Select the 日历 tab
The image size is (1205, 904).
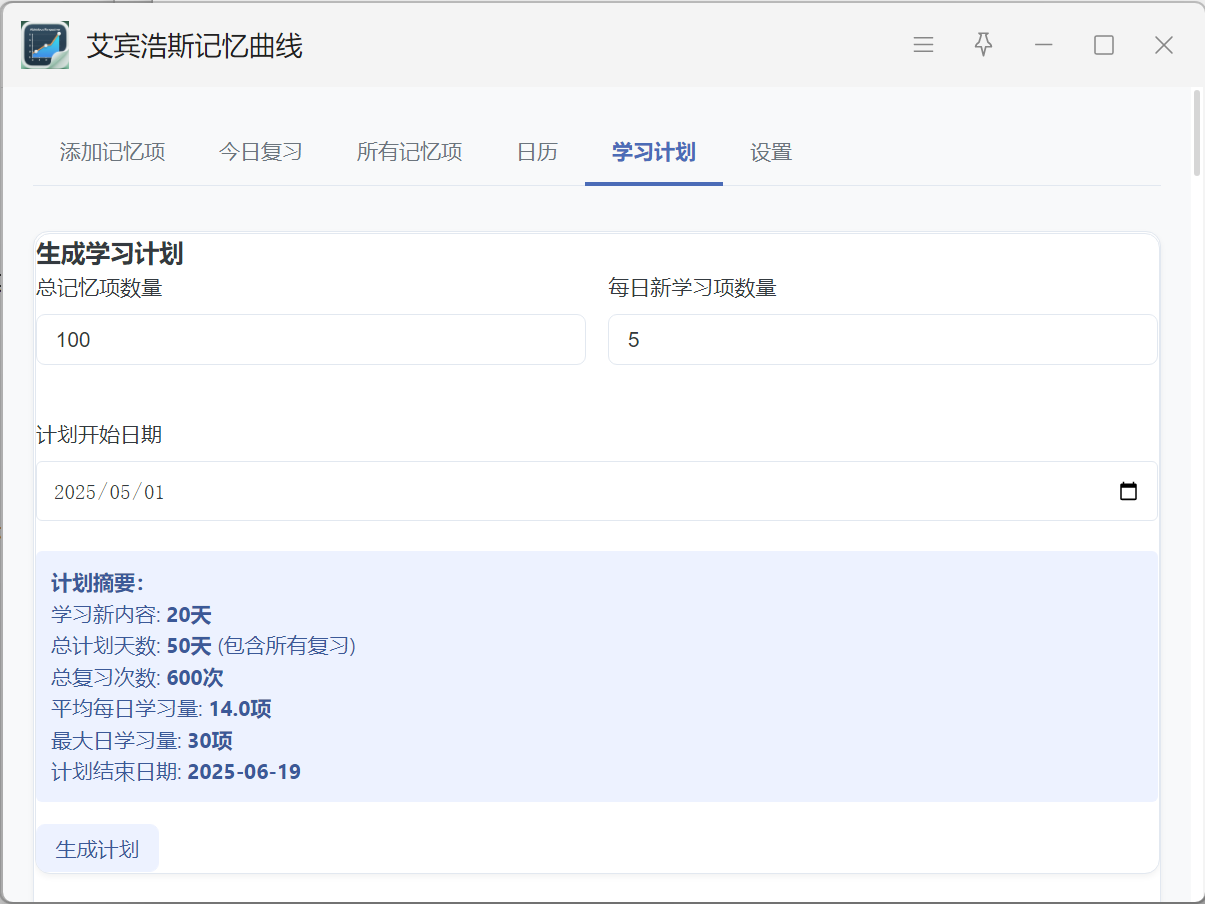pyautogui.click(x=537, y=153)
